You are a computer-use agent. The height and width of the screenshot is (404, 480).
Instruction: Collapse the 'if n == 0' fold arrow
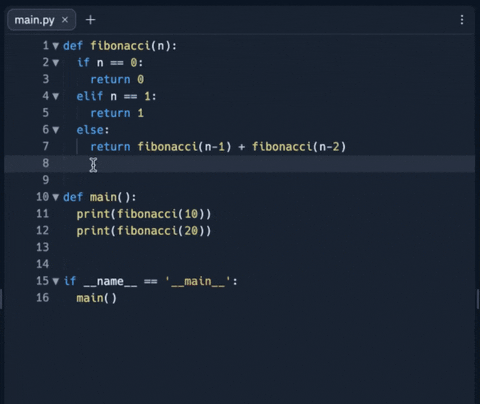(x=56, y=62)
